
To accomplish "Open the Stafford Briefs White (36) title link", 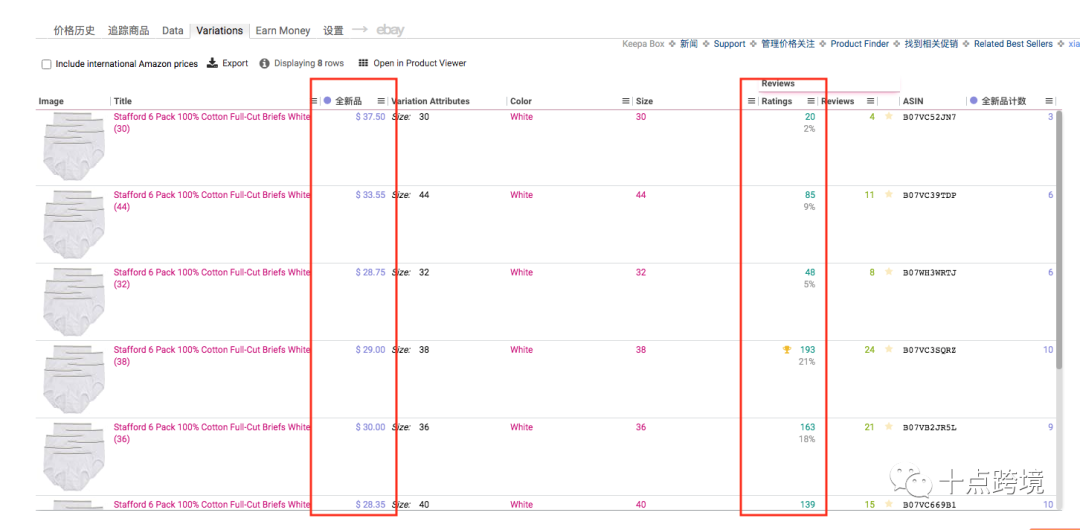I will (212, 433).
